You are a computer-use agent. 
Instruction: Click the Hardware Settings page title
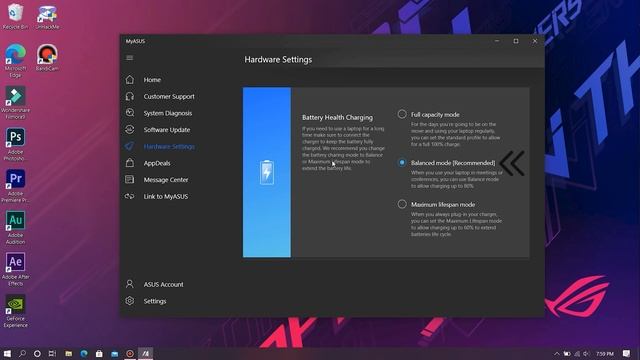pos(278,60)
